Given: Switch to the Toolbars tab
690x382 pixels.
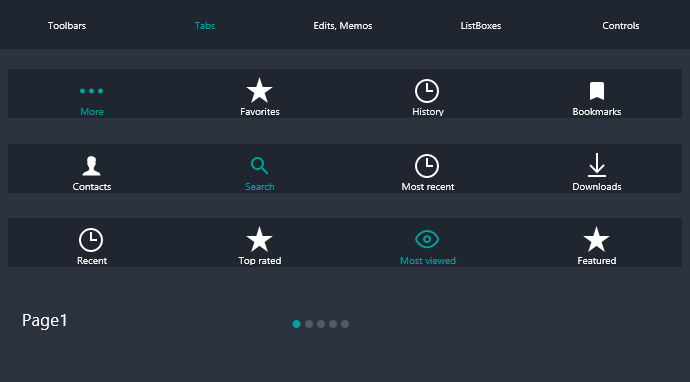Looking at the screenshot, I should tap(67, 26).
